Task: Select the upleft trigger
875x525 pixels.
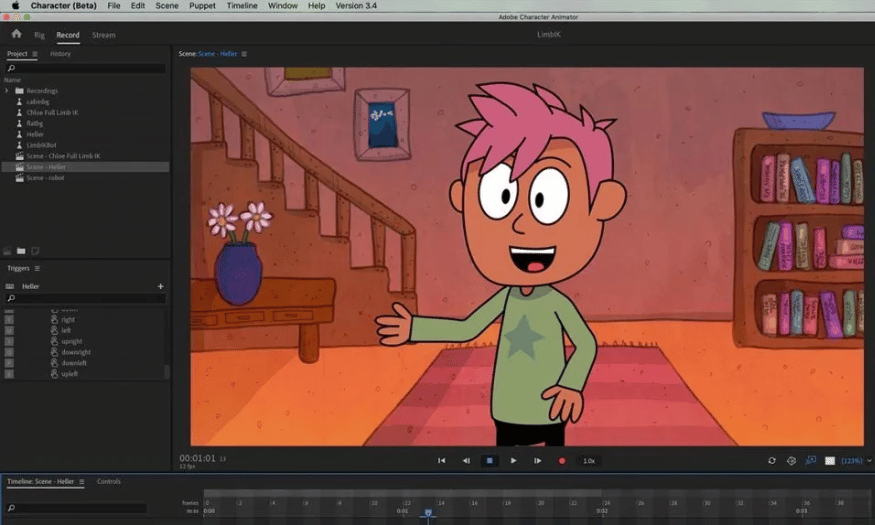Action: click(x=70, y=374)
